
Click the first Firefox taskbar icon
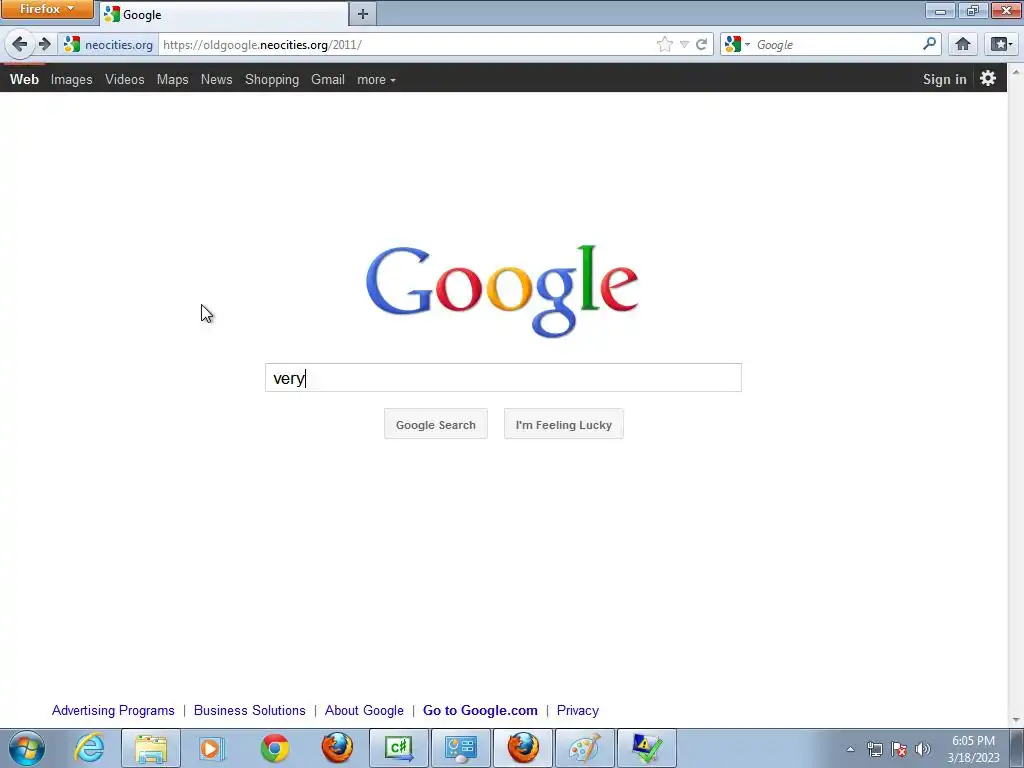pyautogui.click(x=337, y=748)
